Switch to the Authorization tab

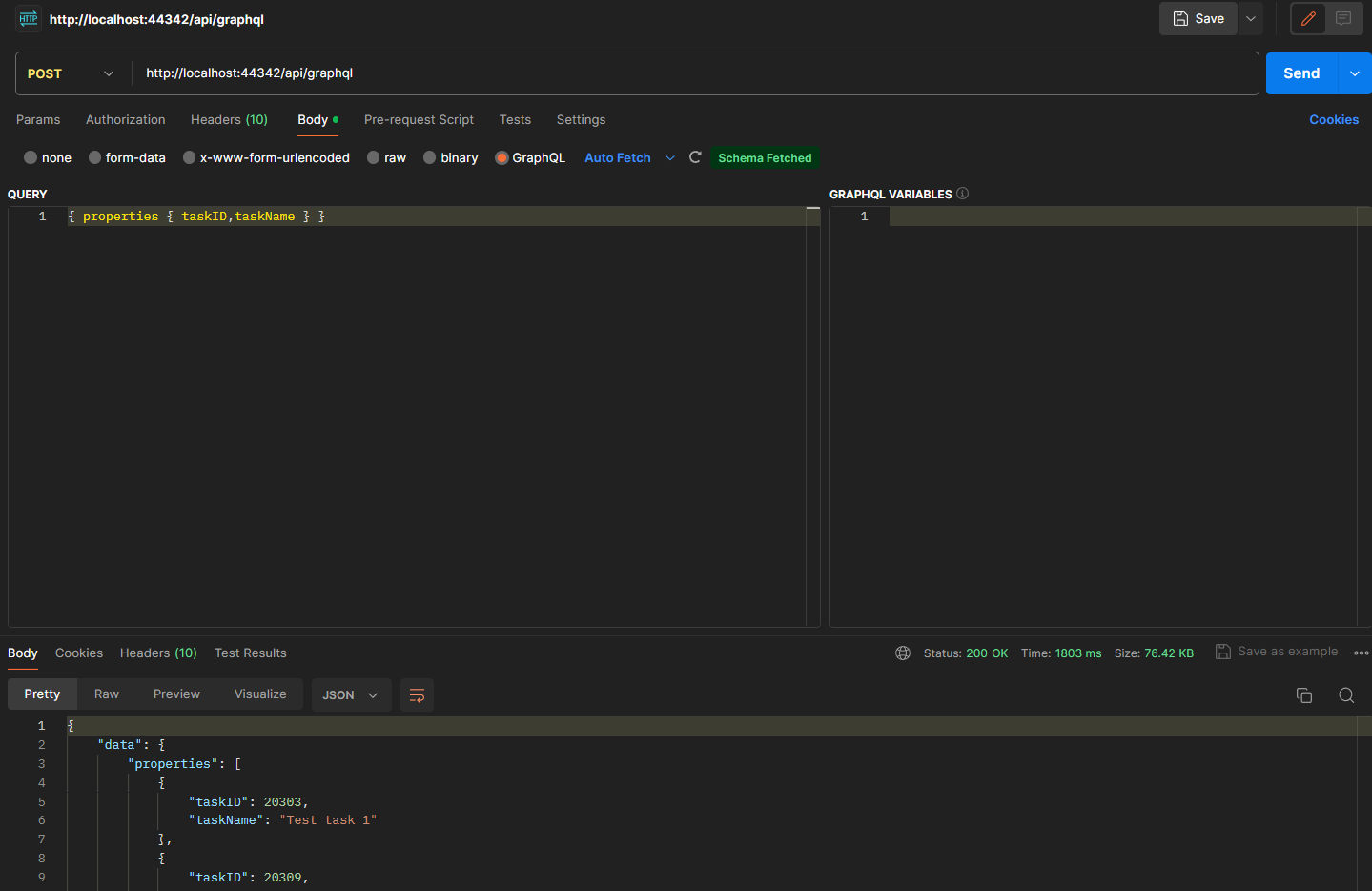125,120
